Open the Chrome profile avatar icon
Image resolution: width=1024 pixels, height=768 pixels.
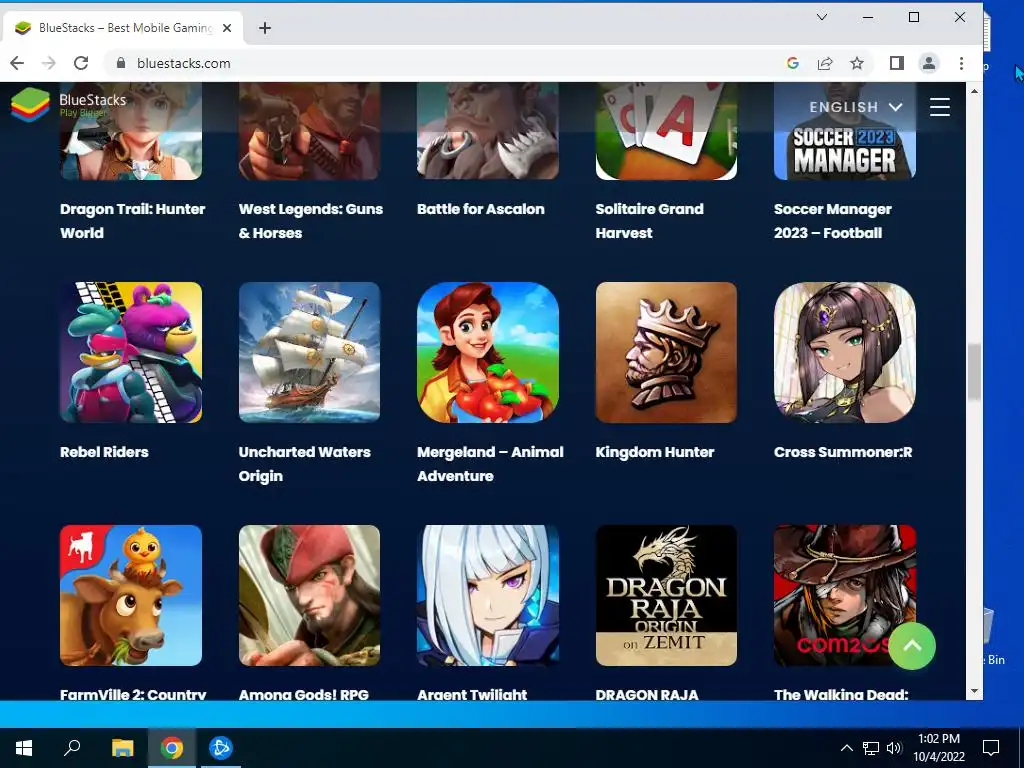(929, 63)
